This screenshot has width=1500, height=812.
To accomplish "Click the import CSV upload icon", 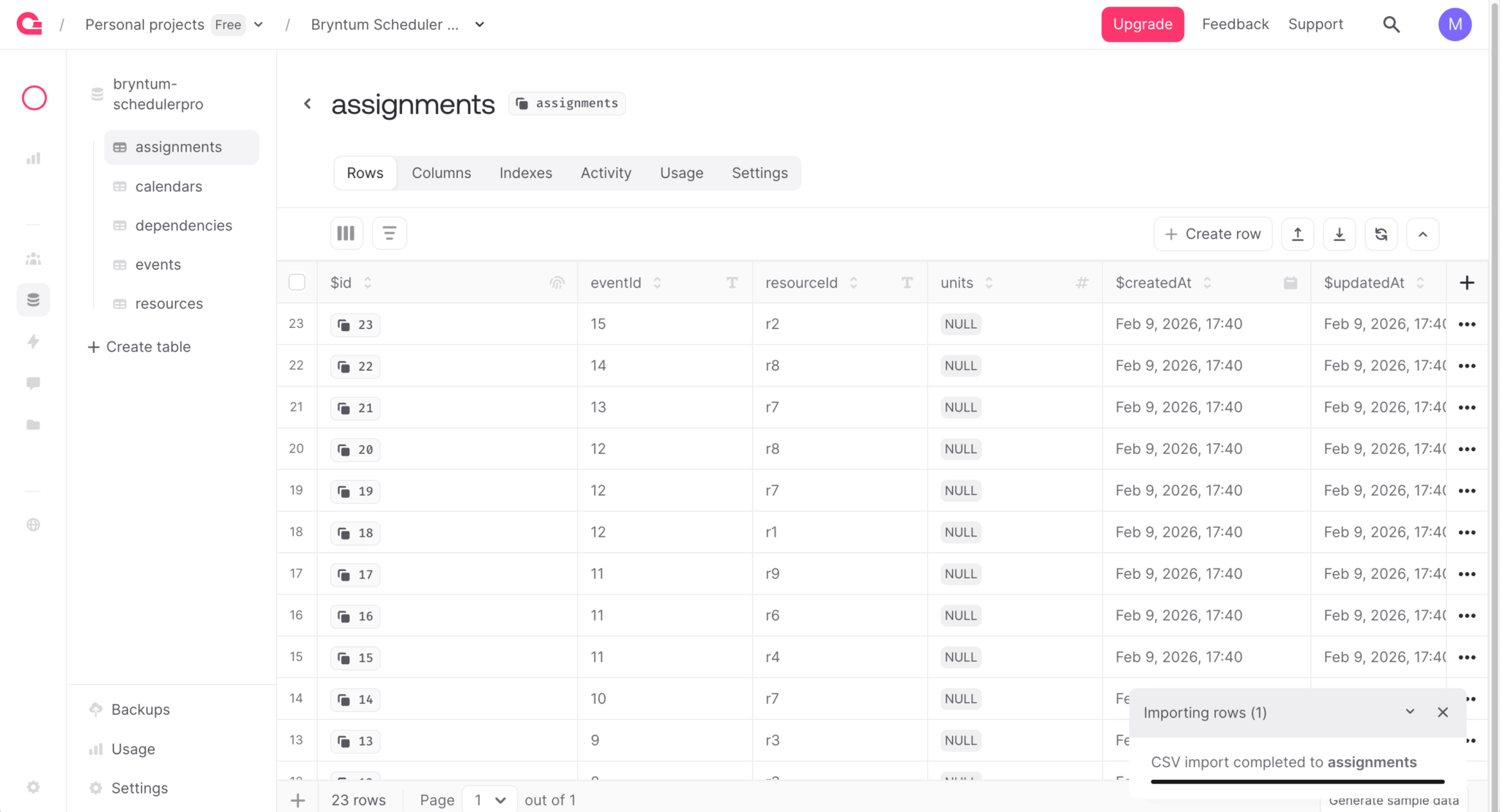I will coord(1297,234).
